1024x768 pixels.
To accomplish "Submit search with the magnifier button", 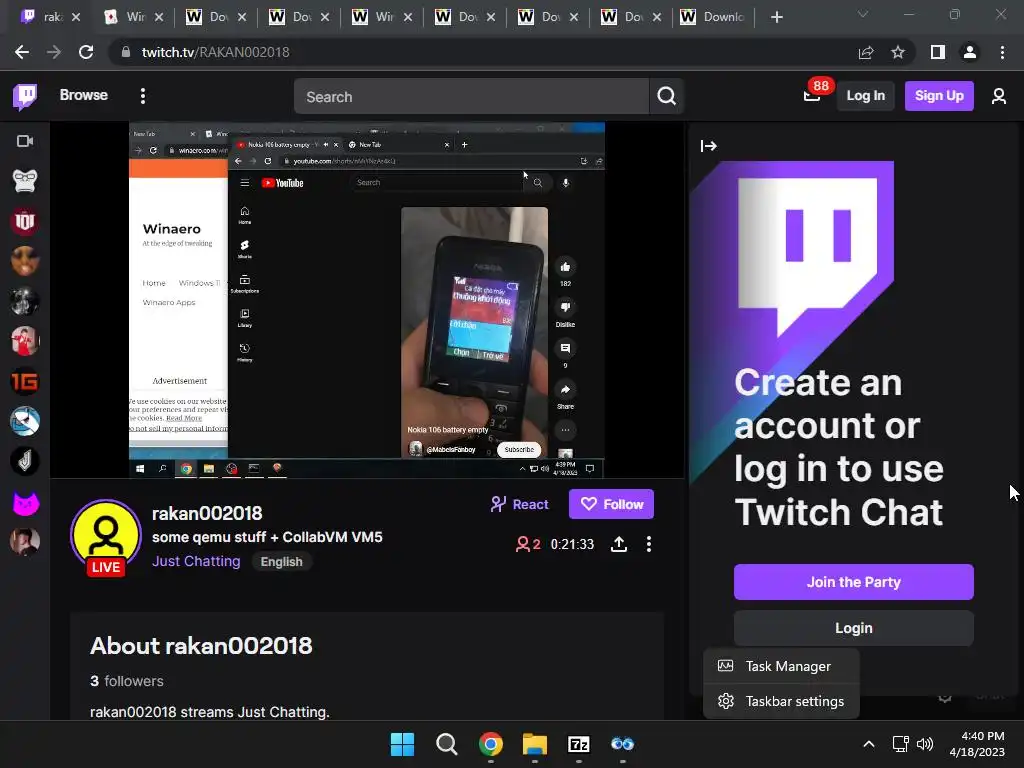I will coord(666,97).
